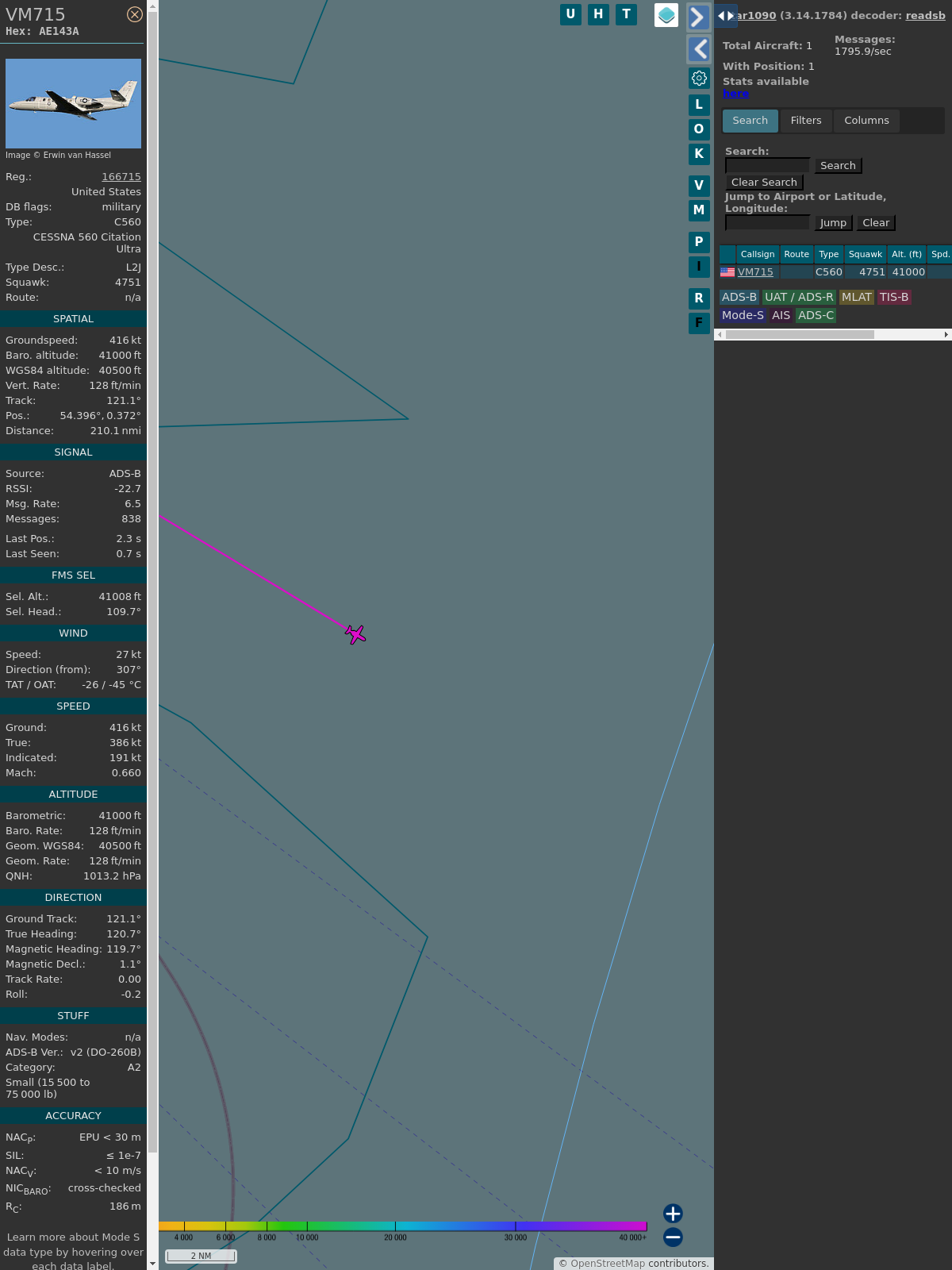Click the magenta aircraft icon on map

click(x=355, y=634)
